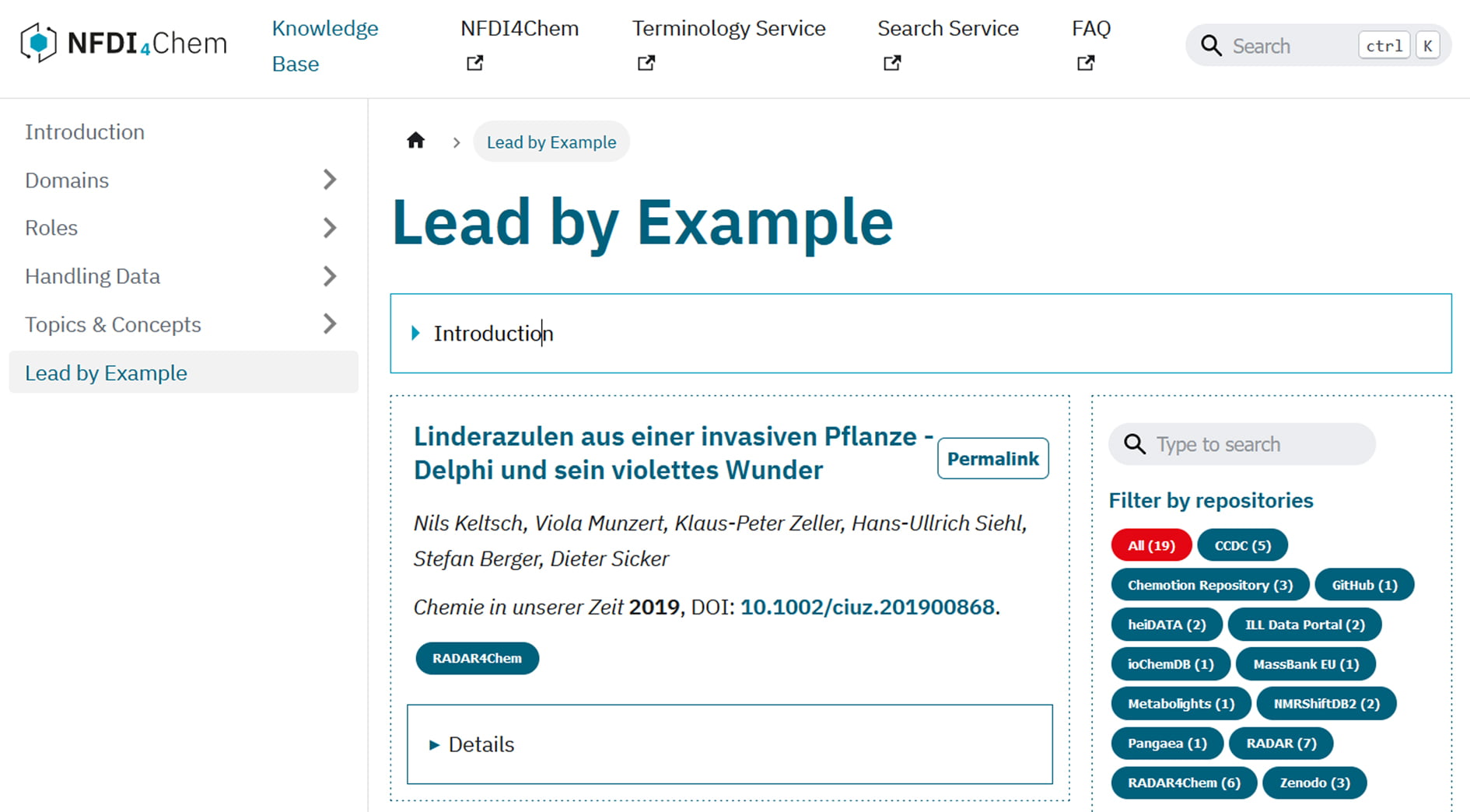Open Search Service nav link

click(948, 29)
